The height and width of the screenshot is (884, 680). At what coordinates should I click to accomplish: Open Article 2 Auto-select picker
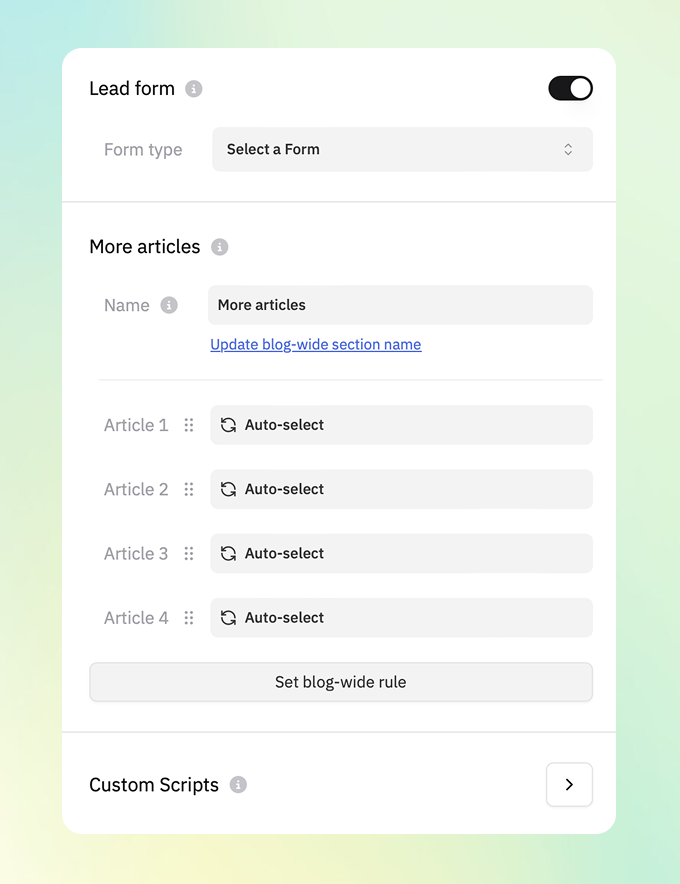tap(401, 489)
